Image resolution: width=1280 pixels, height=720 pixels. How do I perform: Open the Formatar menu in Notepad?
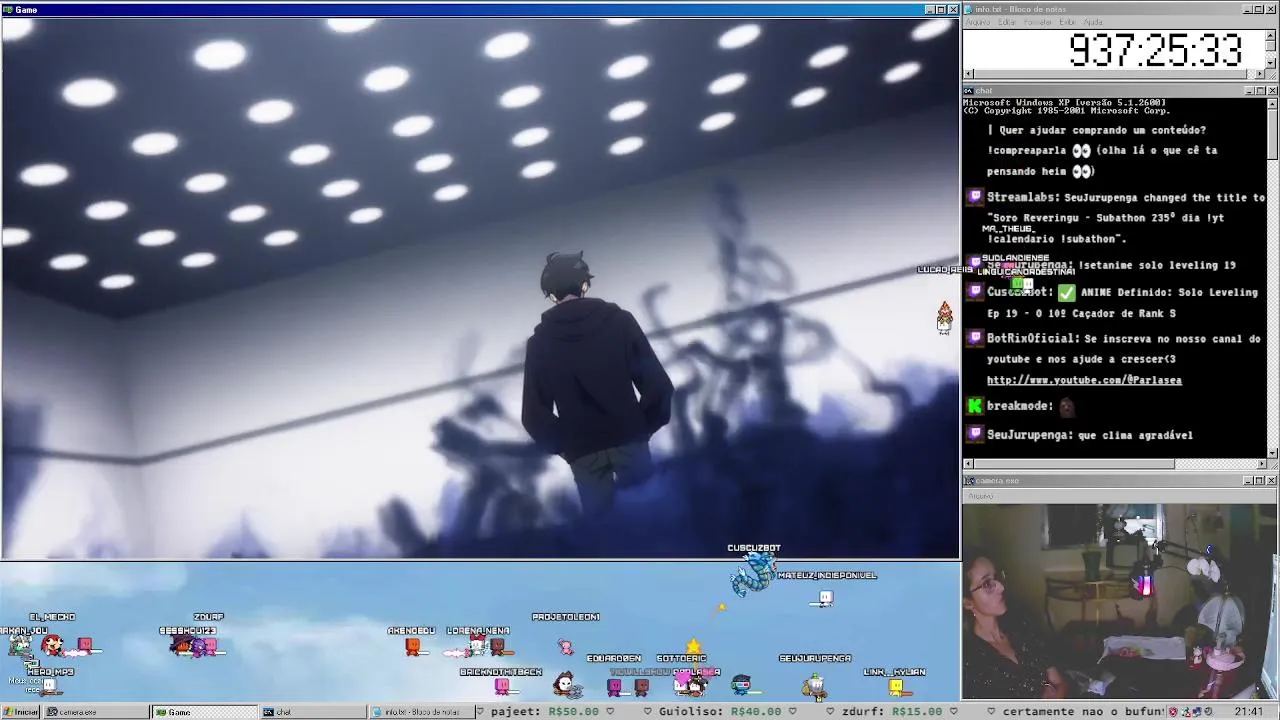tap(1038, 22)
